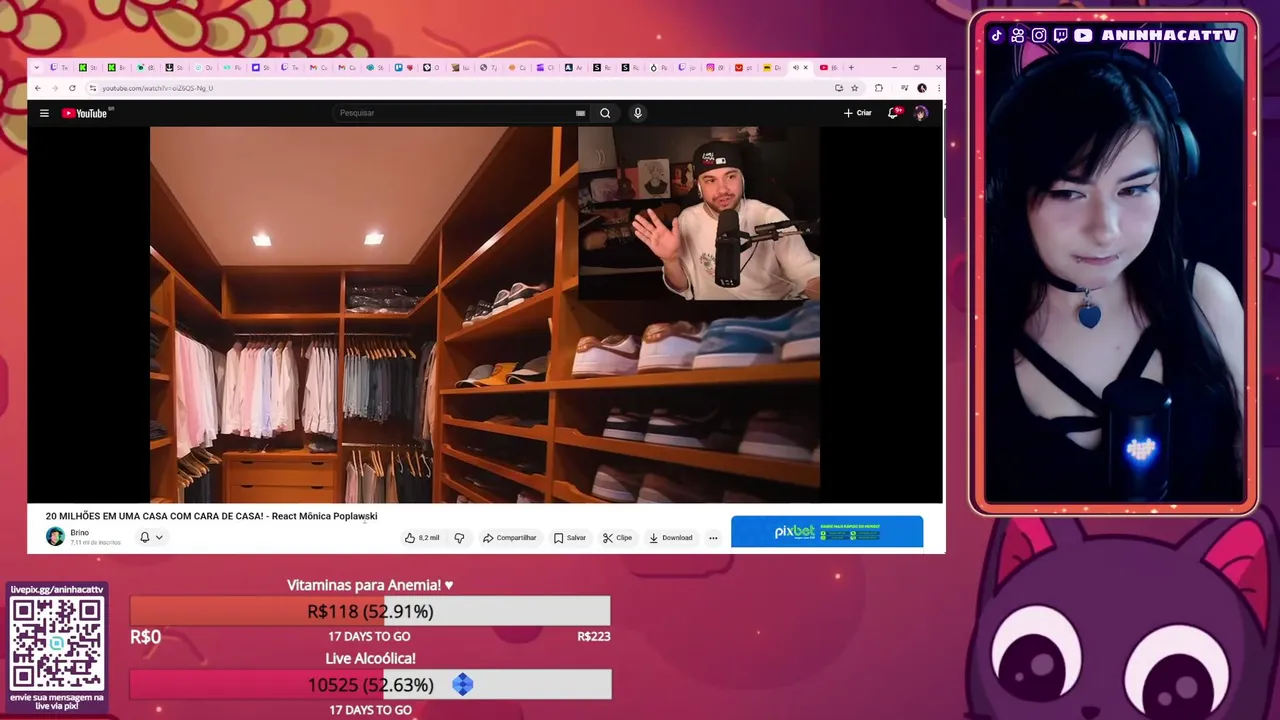1280x720 pixels.
Task: Expand the subscription notification bell dropdown
Action: [151, 537]
